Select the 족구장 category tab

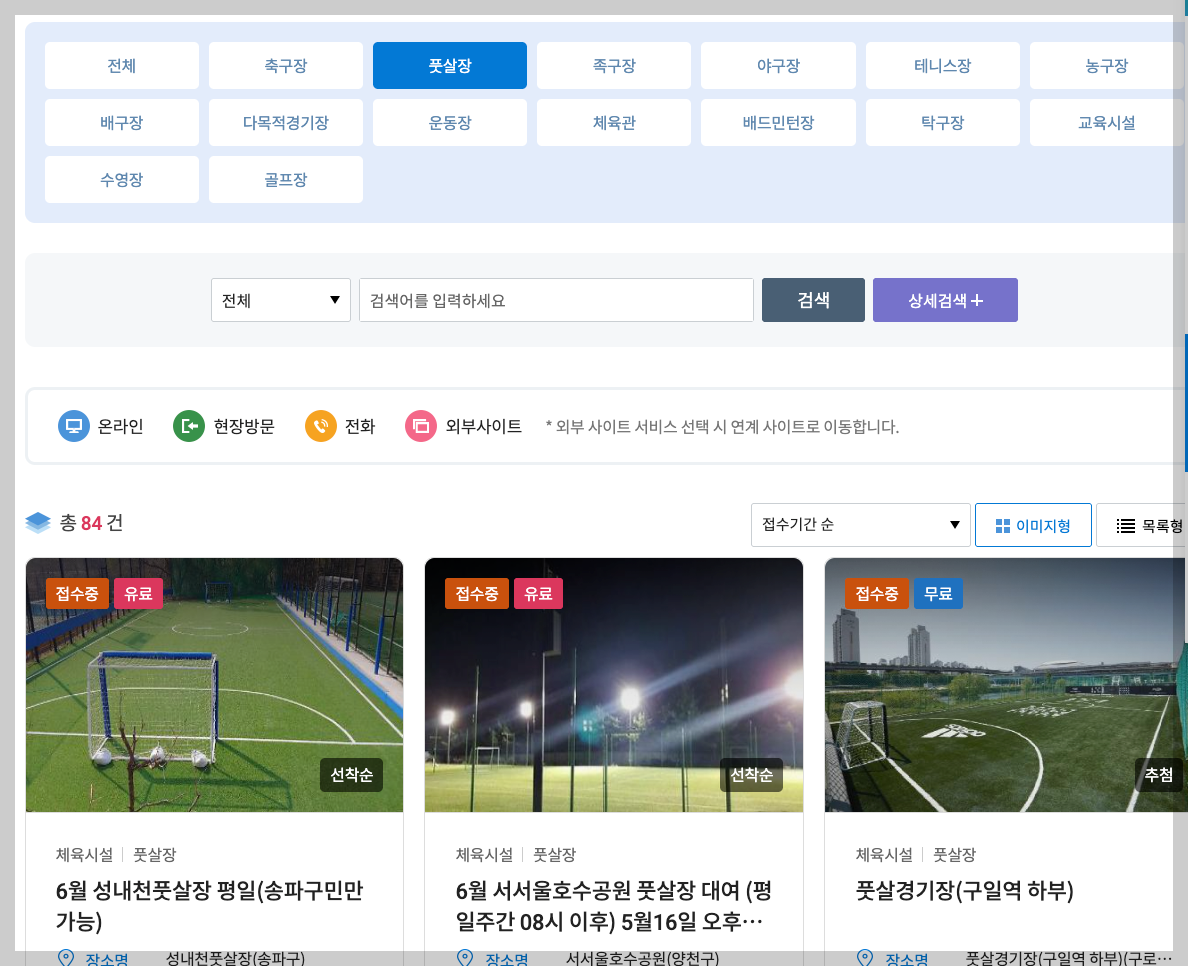click(614, 65)
